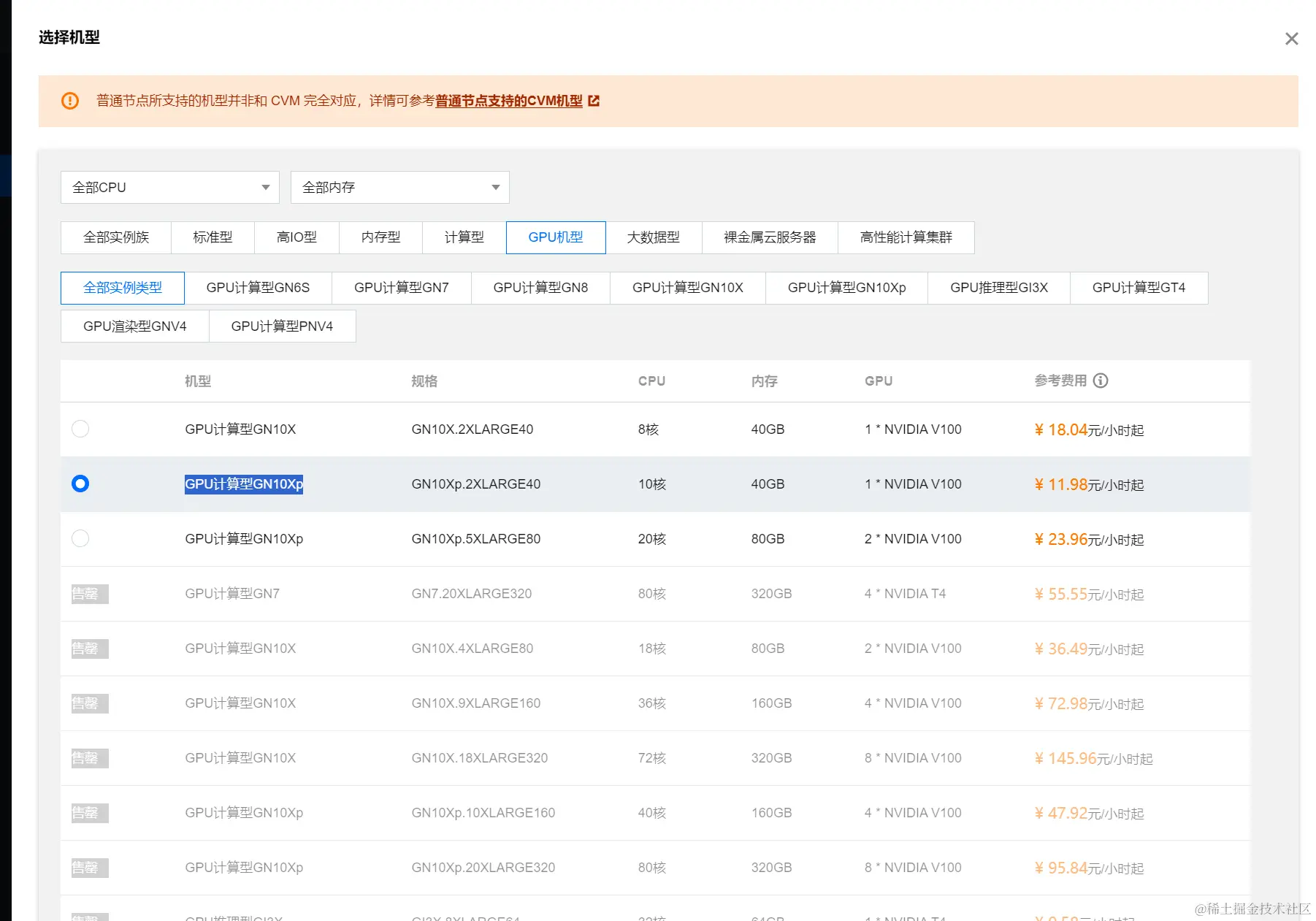The height and width of the screenshot is (921, 1316).
Task: Click the 4 * NVIDIA T4 GPU cell
Action: pyautogui.click(x=905, y=594)
